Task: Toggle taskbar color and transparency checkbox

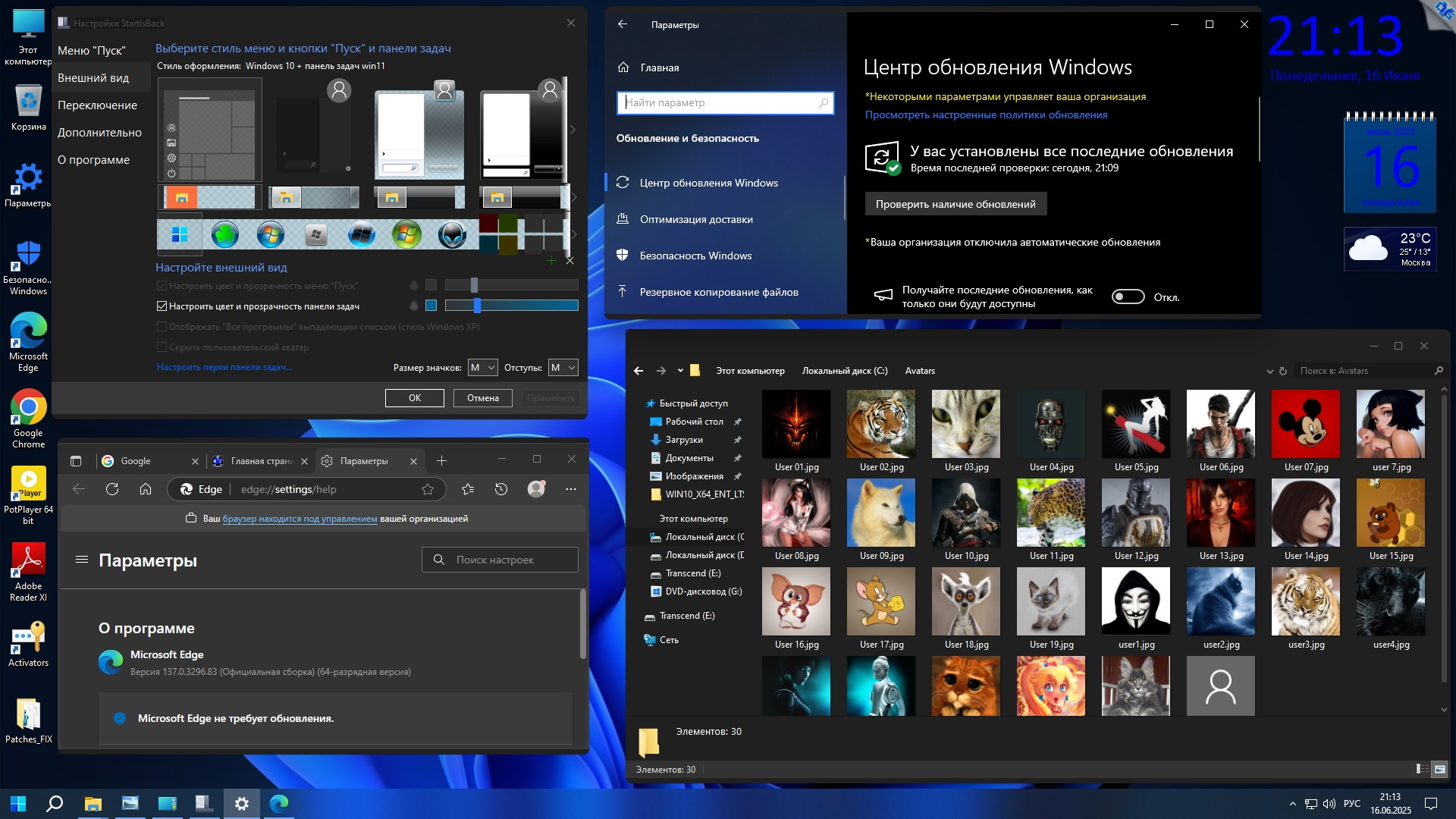Action: pos(162,306)
